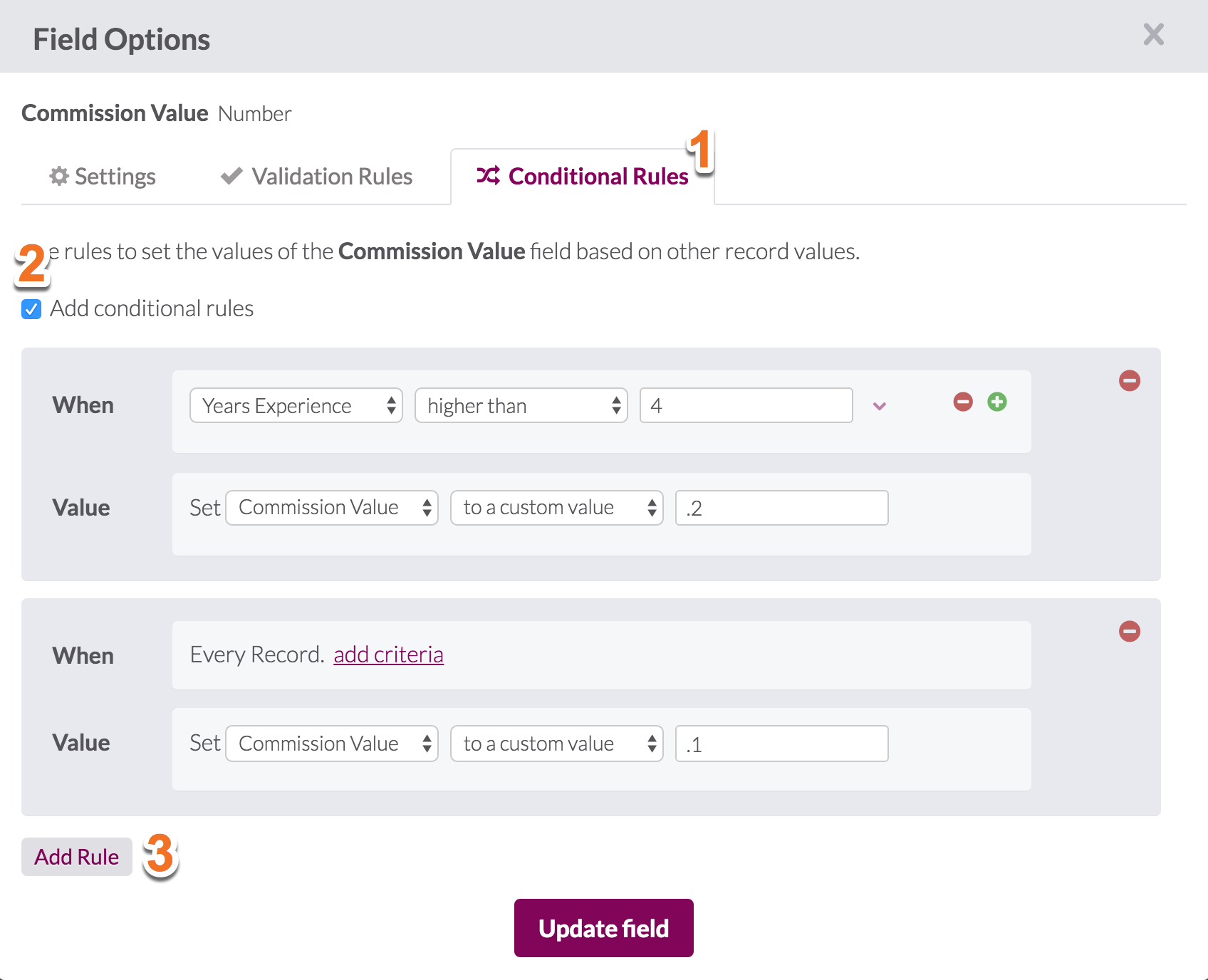This screenshot has width=1208, height=980.
Task: Click the Add Rule button
Action: click(x=77, y=857)
